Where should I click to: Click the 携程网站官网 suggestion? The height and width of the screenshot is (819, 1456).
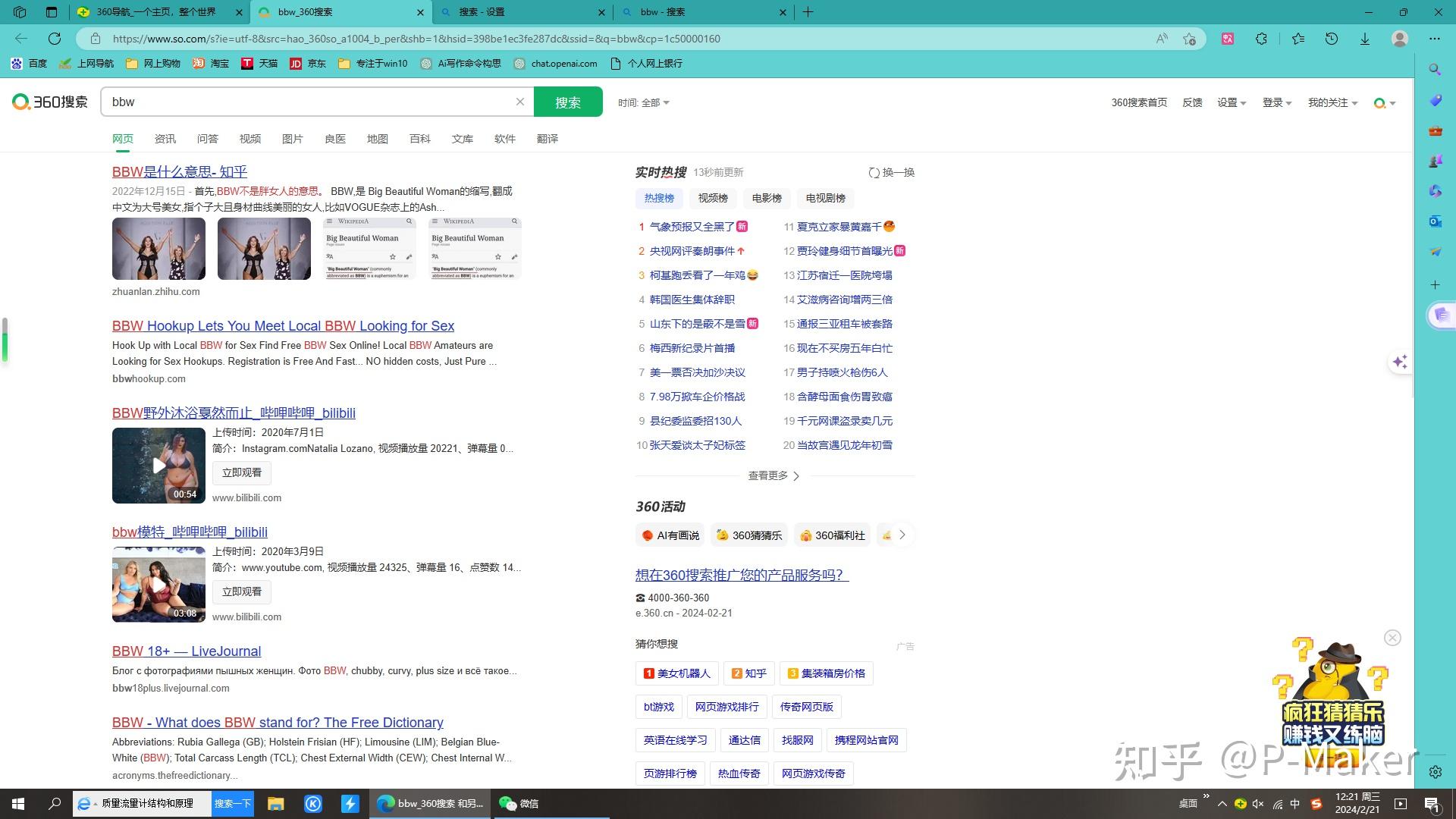click(866, 740)
